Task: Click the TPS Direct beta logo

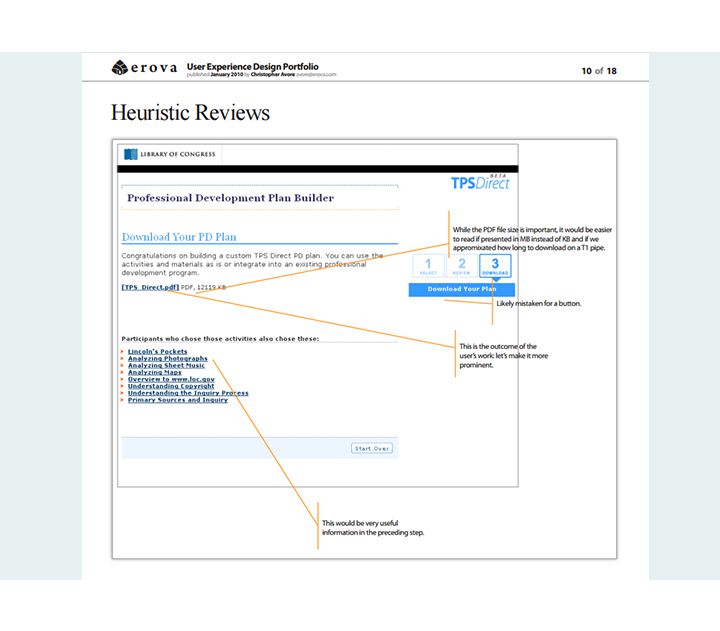Action: coord(480,182)
